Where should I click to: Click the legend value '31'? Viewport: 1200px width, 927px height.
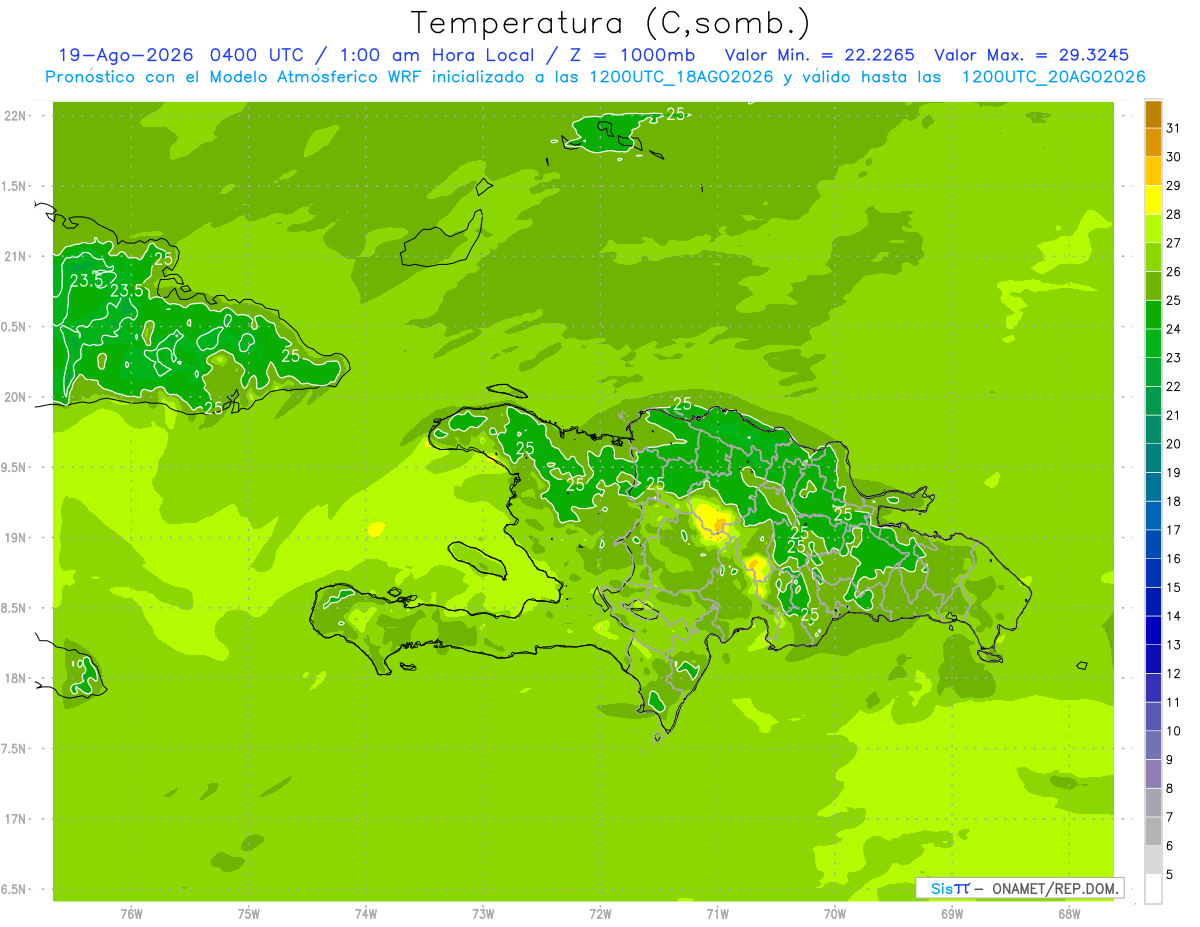point(1173,128)
